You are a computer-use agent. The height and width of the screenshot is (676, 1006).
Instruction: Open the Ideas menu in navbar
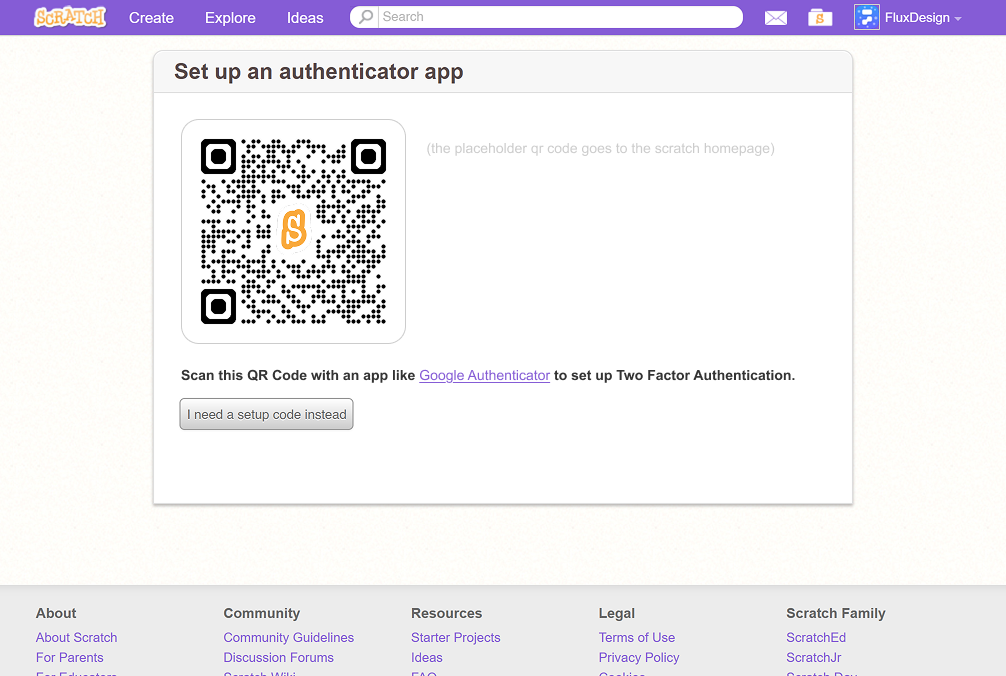coord(305,18)
